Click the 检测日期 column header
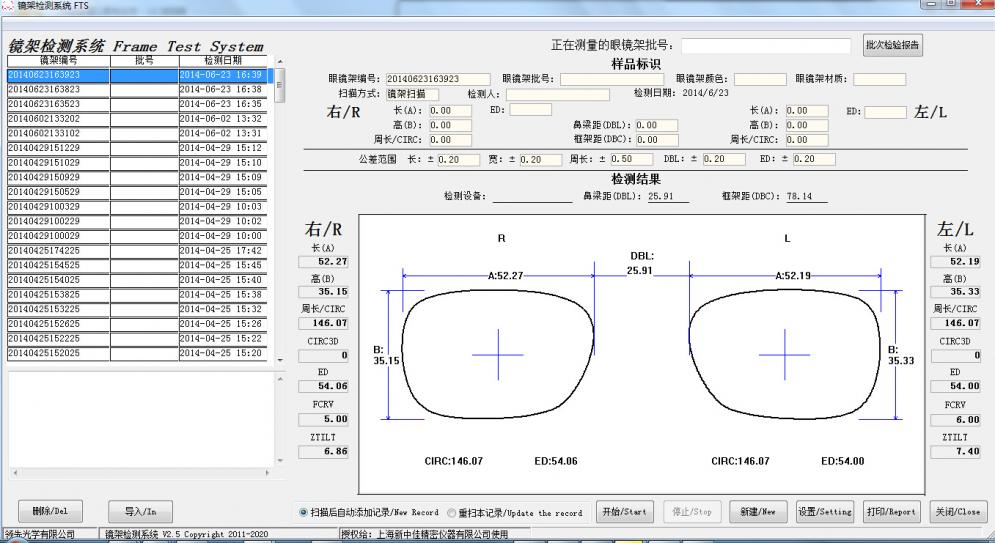The width and height of the screenshot is (995, 543). [223, 61]
